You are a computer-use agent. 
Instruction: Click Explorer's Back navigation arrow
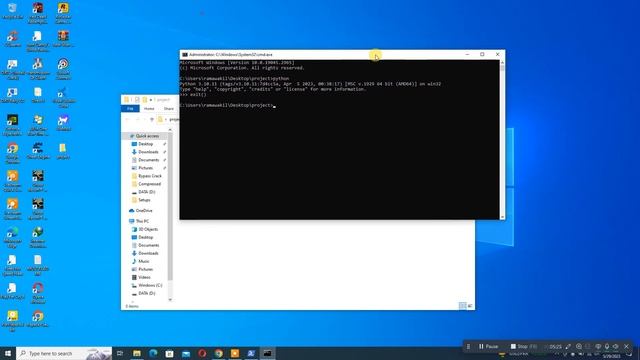[x=127, y=120]
